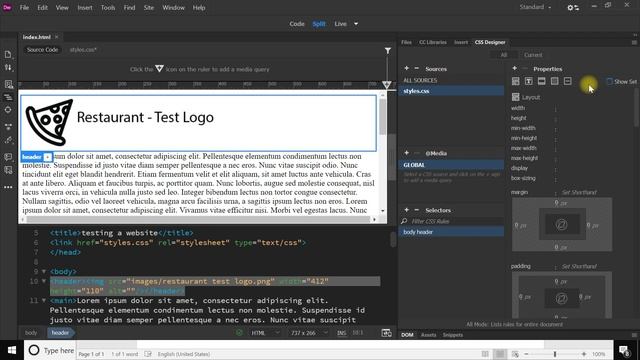This screenshot has height=360, width=640.
Task: Add media query with @Media plus icon
Action: point(407,153)
